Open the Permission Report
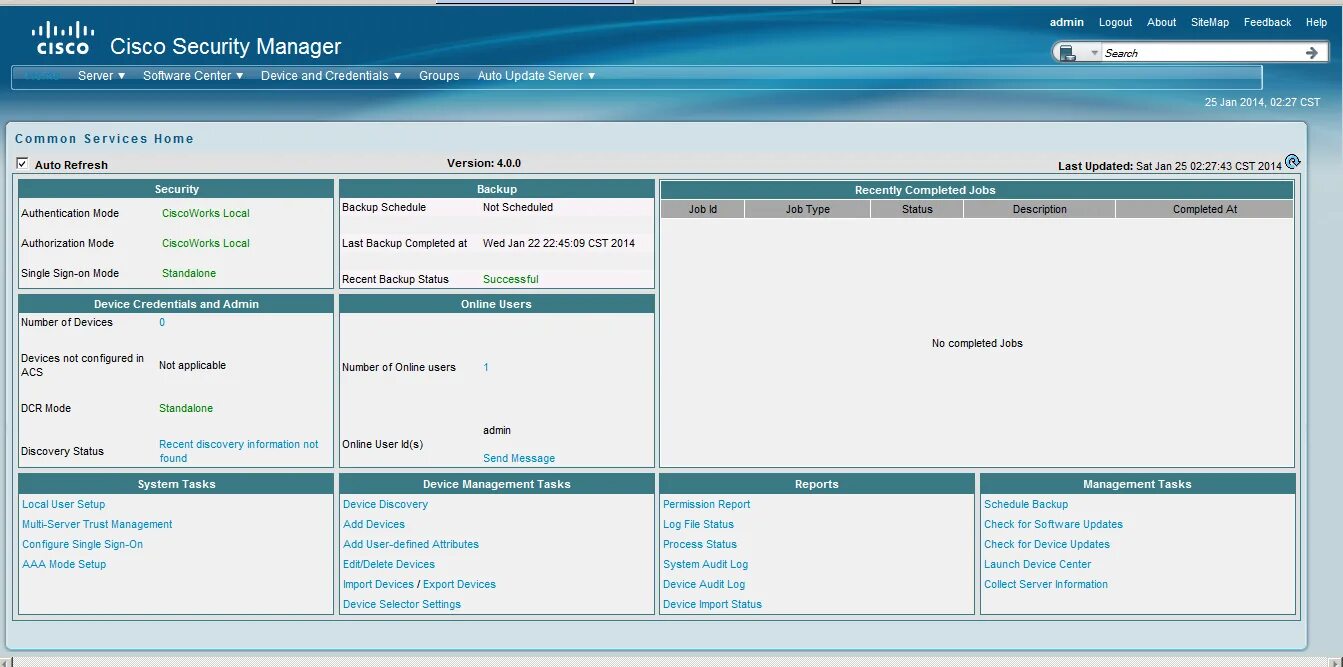Image resolution: width=1343 pixels, height=667 pixels. (706, 504)
